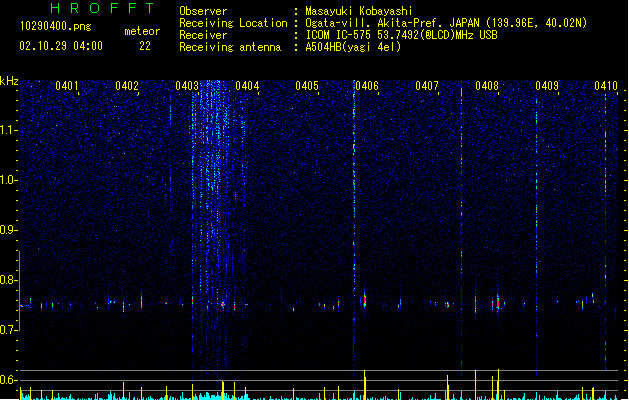Click the meteor label
Viewport: 629px width, 400px height.
(x=142, y=31)
